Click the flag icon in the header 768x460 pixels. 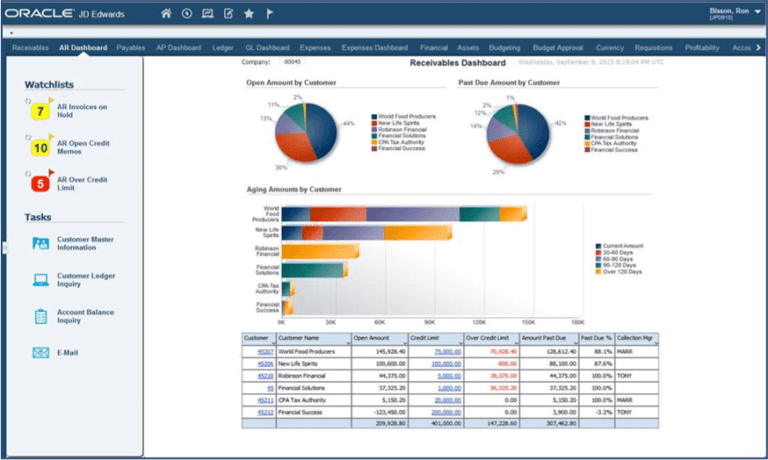270,14
